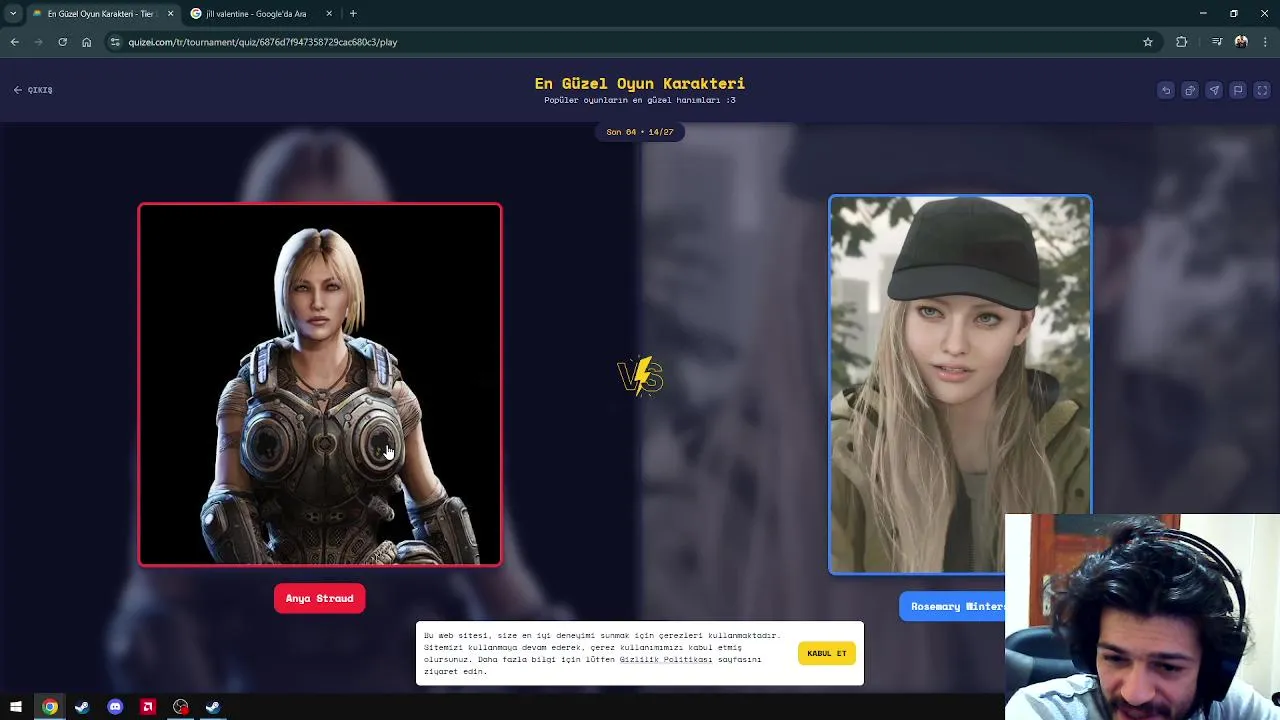
Task: Vote with the Rosemary Winters button
Action: point(957,606)
